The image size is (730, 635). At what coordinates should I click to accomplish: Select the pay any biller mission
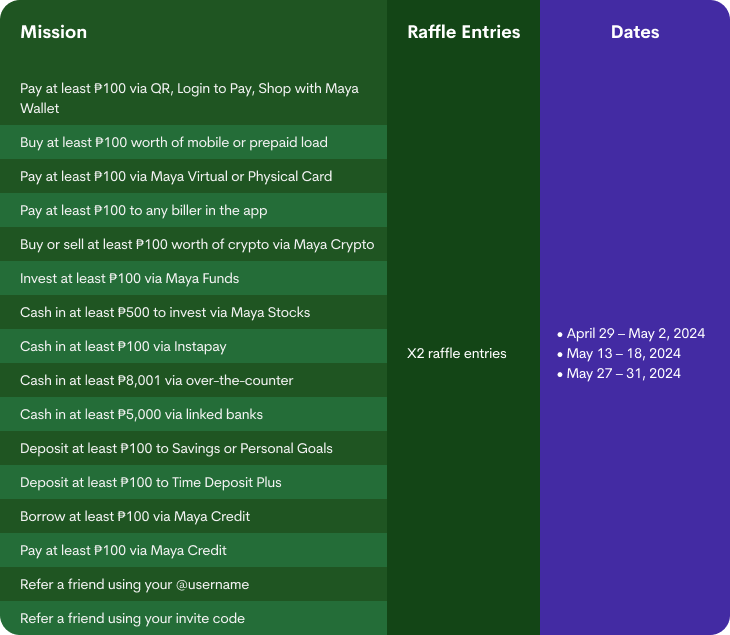click(x=144, y=211)
